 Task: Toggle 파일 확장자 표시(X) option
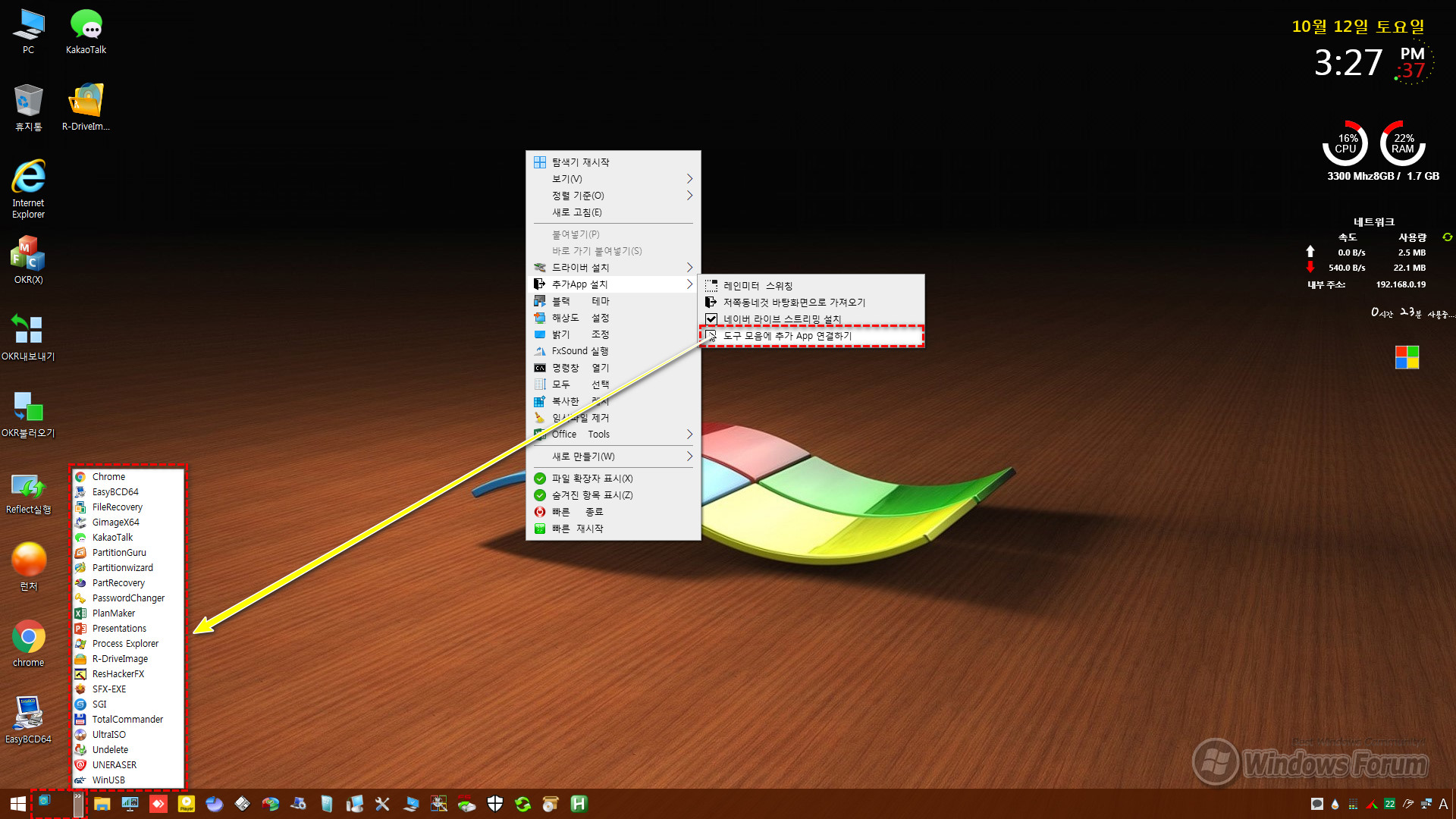[613, 479]
